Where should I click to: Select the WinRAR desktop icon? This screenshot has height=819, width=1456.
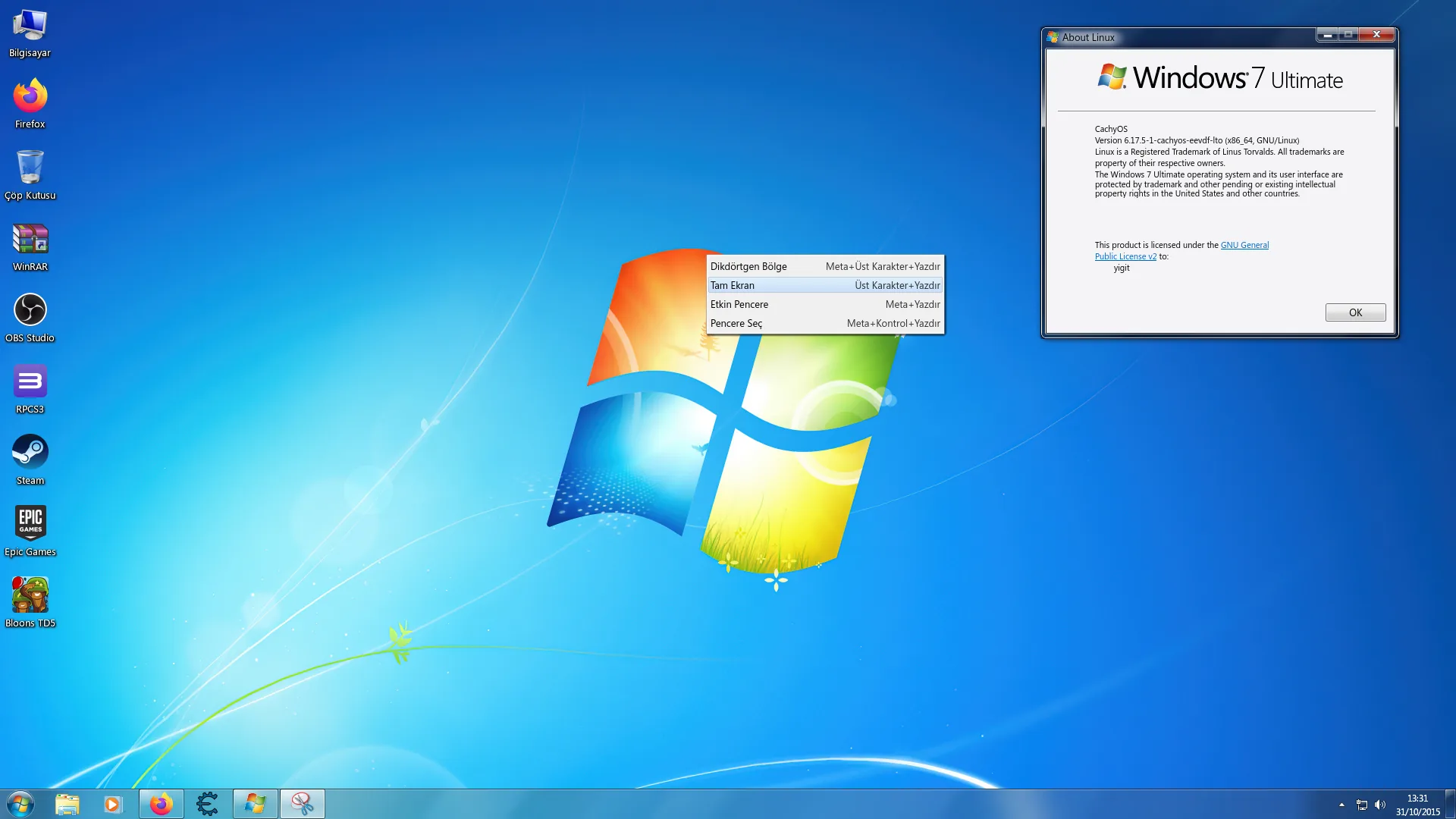pyautogui.click(x=30, y=247)
